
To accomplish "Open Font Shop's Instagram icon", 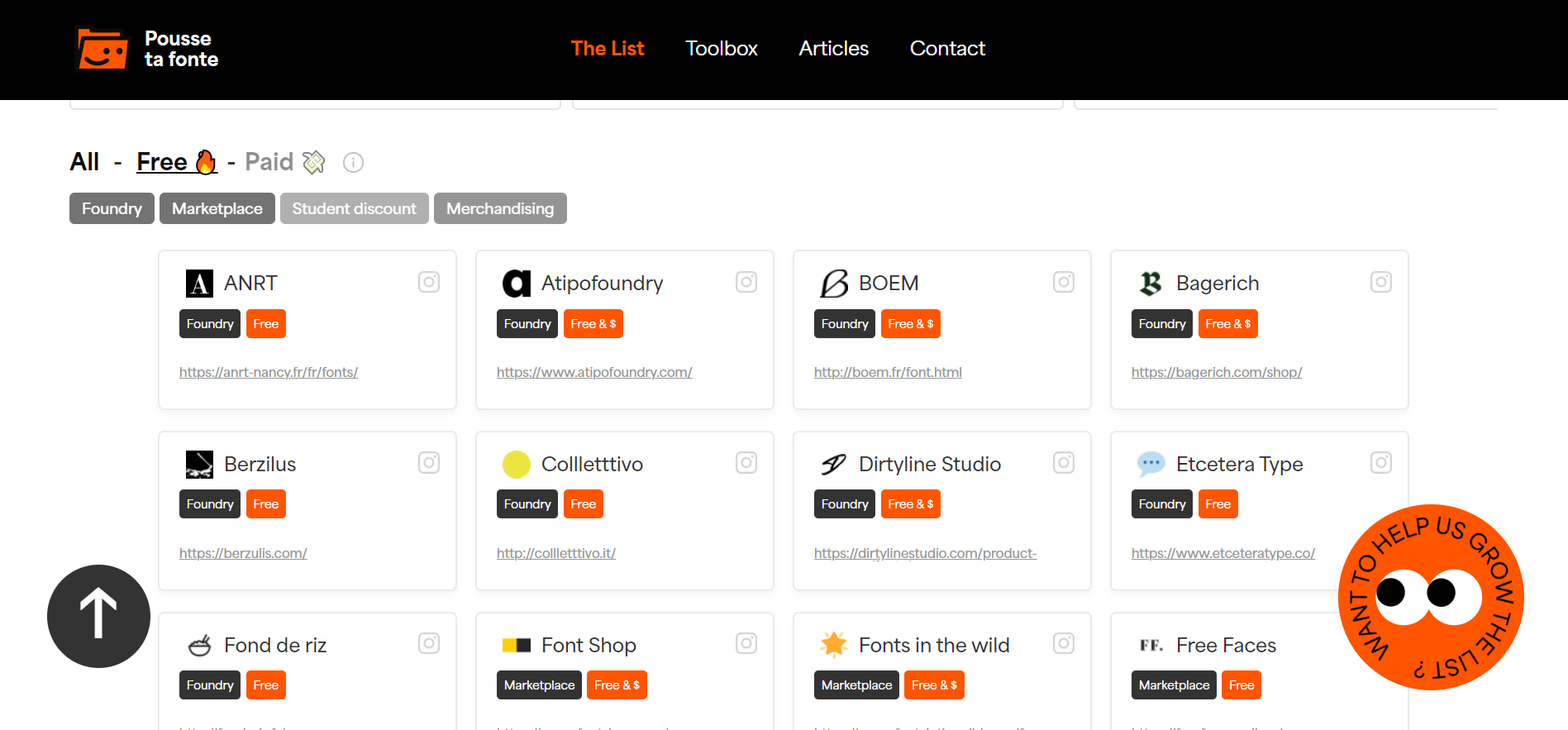I will pyautogui.click(x=746, y=643).
